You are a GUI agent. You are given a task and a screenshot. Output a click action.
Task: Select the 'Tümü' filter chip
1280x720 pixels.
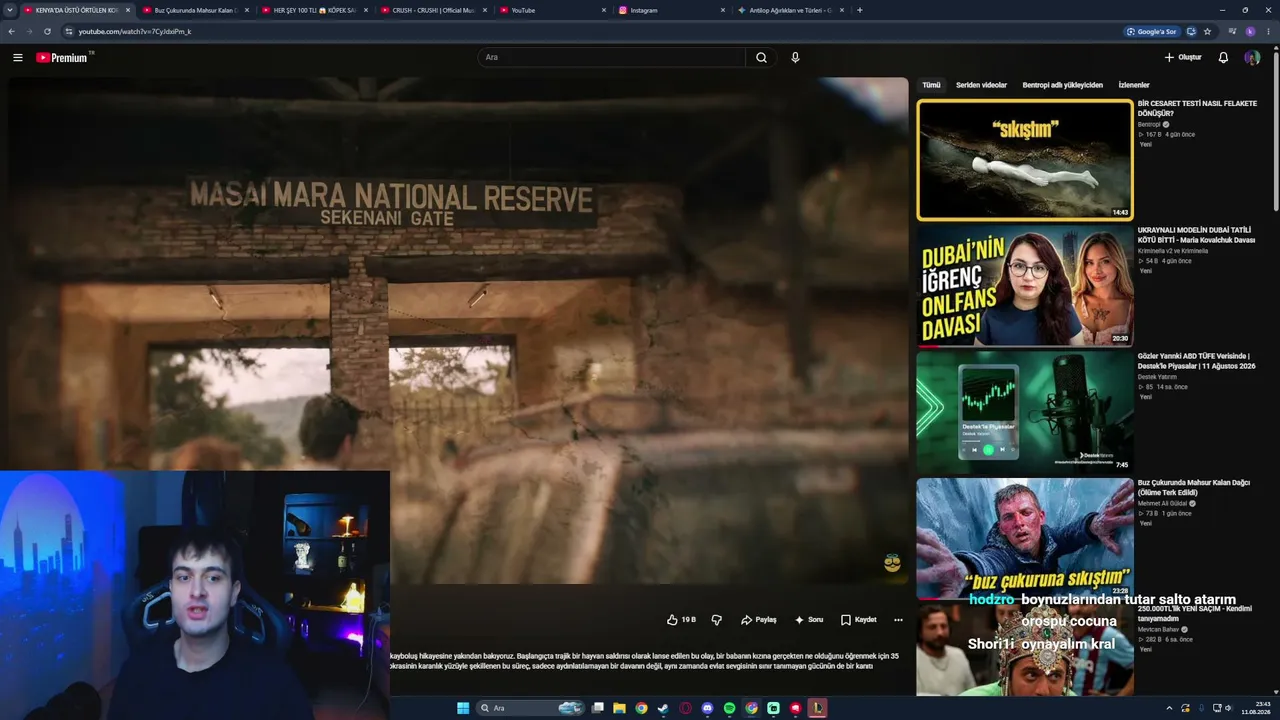point(931,85)
